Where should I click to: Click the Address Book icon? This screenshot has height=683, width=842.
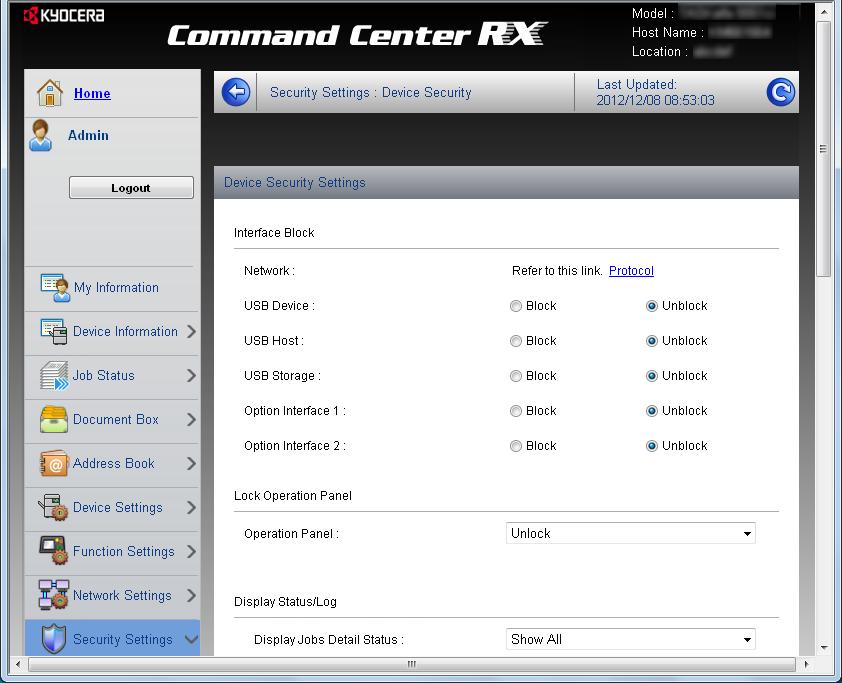(x=54, y=463)
